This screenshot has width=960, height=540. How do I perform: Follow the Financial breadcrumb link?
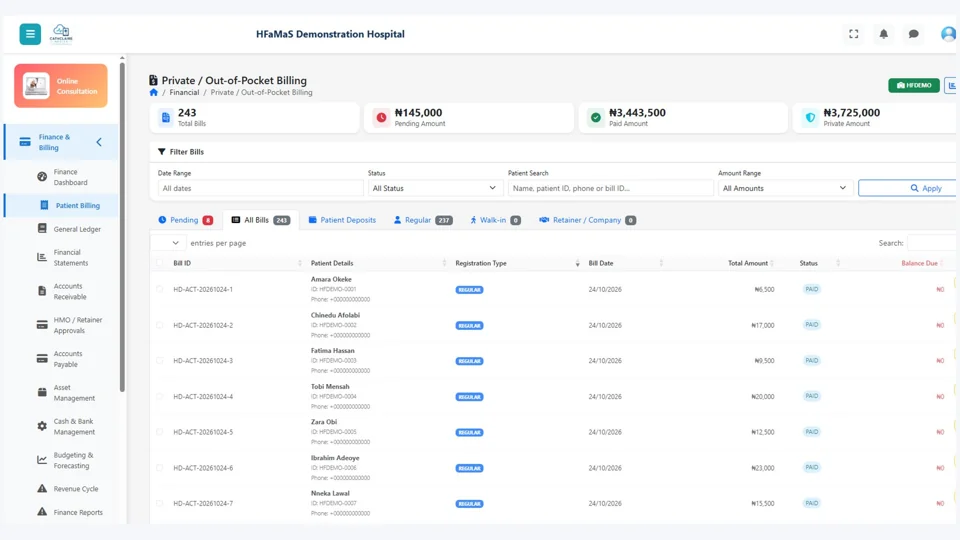[184, 92]
